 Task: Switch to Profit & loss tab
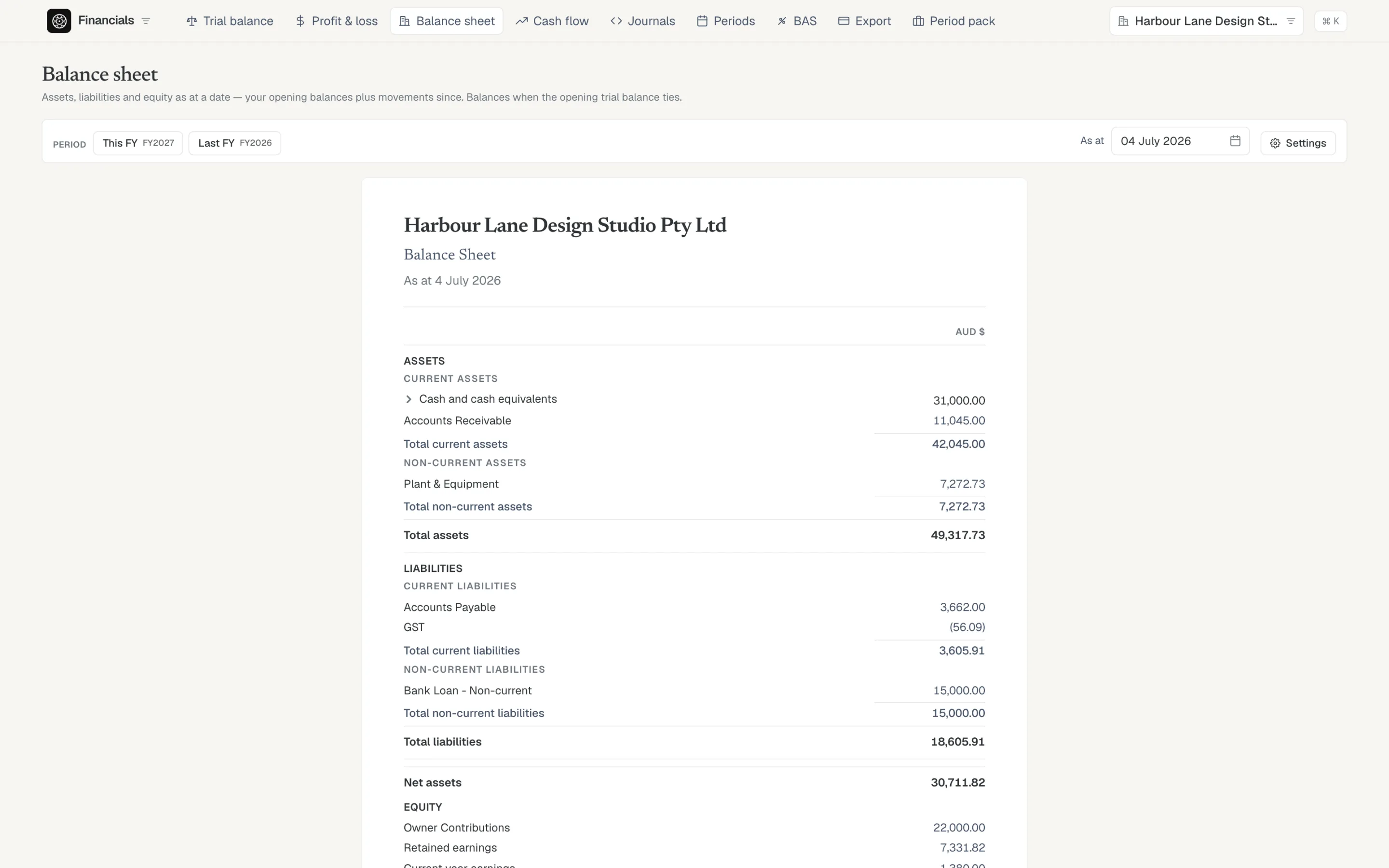tap(336, 21)
